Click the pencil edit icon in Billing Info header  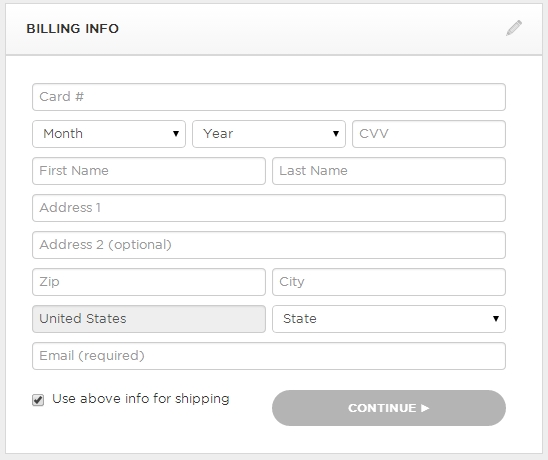pos(514,28)
